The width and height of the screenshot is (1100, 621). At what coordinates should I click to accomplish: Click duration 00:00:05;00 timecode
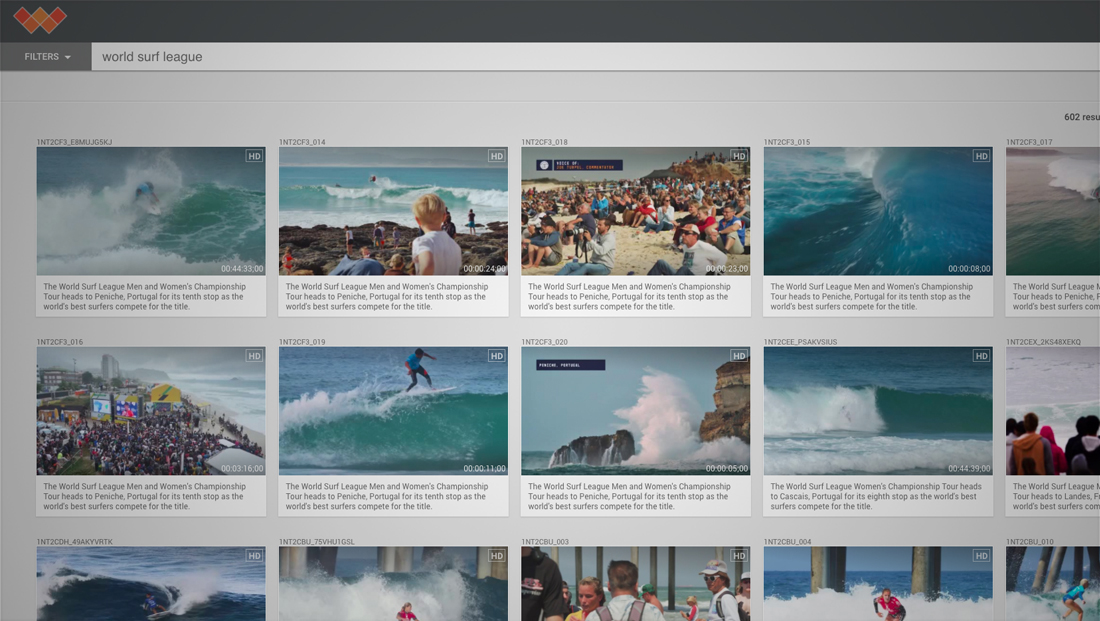727,469
